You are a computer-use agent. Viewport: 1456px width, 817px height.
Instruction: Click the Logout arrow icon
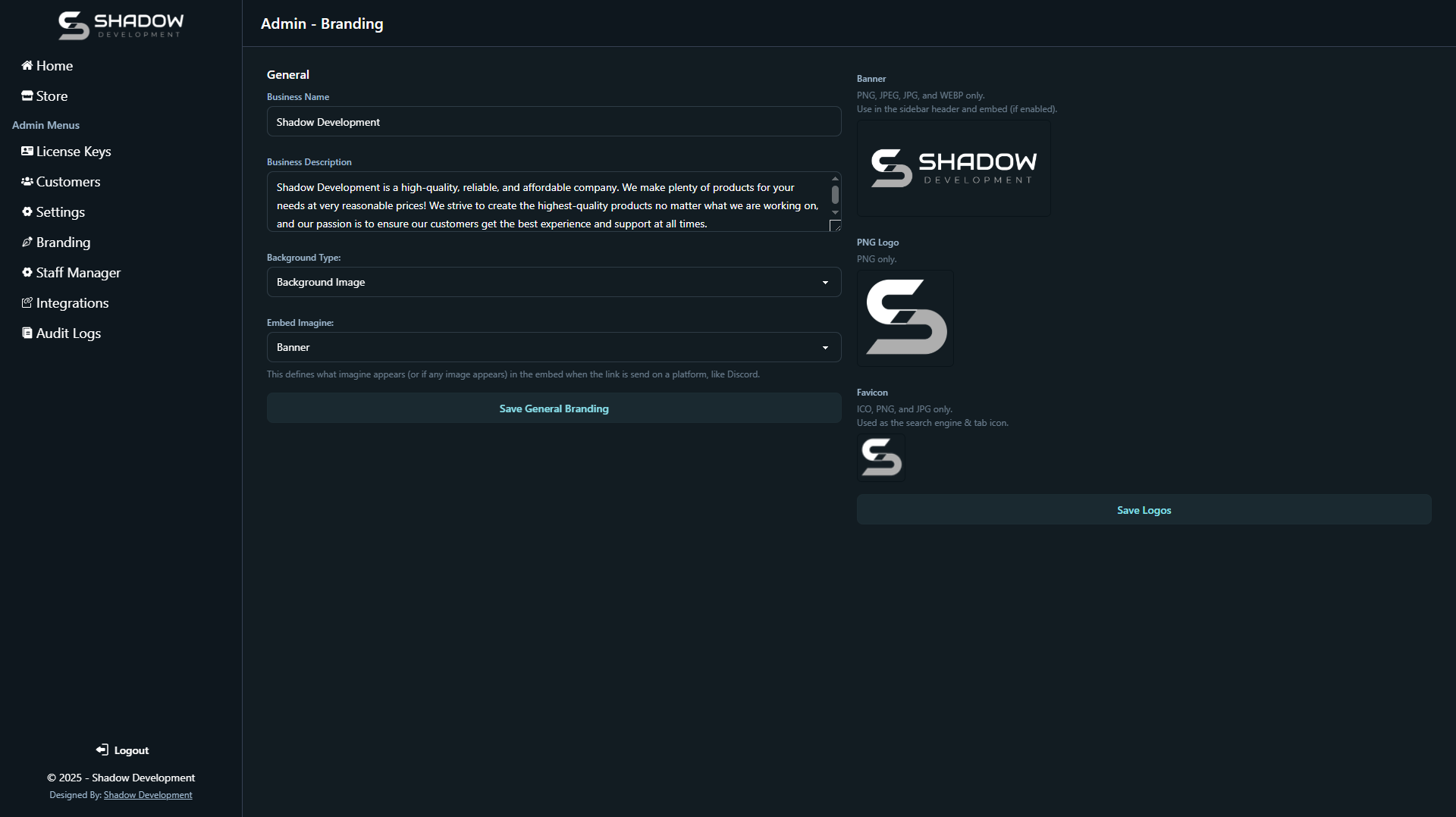[x=102, y=750]
